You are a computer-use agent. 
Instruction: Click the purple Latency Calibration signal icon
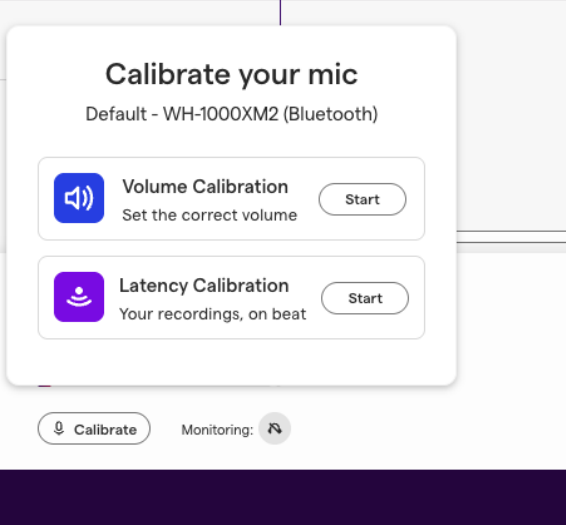[79, 297]
